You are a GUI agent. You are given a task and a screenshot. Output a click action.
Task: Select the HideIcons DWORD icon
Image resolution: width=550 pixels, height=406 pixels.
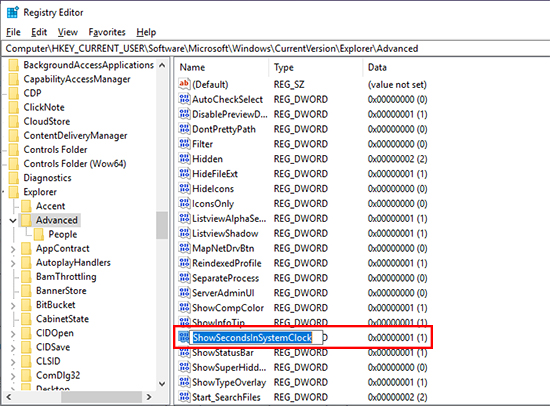[x=184, y=189]
